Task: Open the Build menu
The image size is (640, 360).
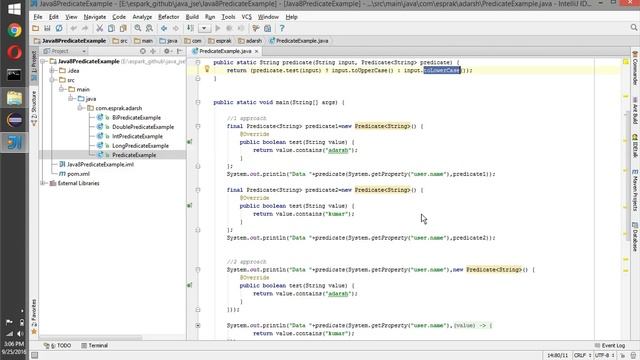Action: [192, 17]
